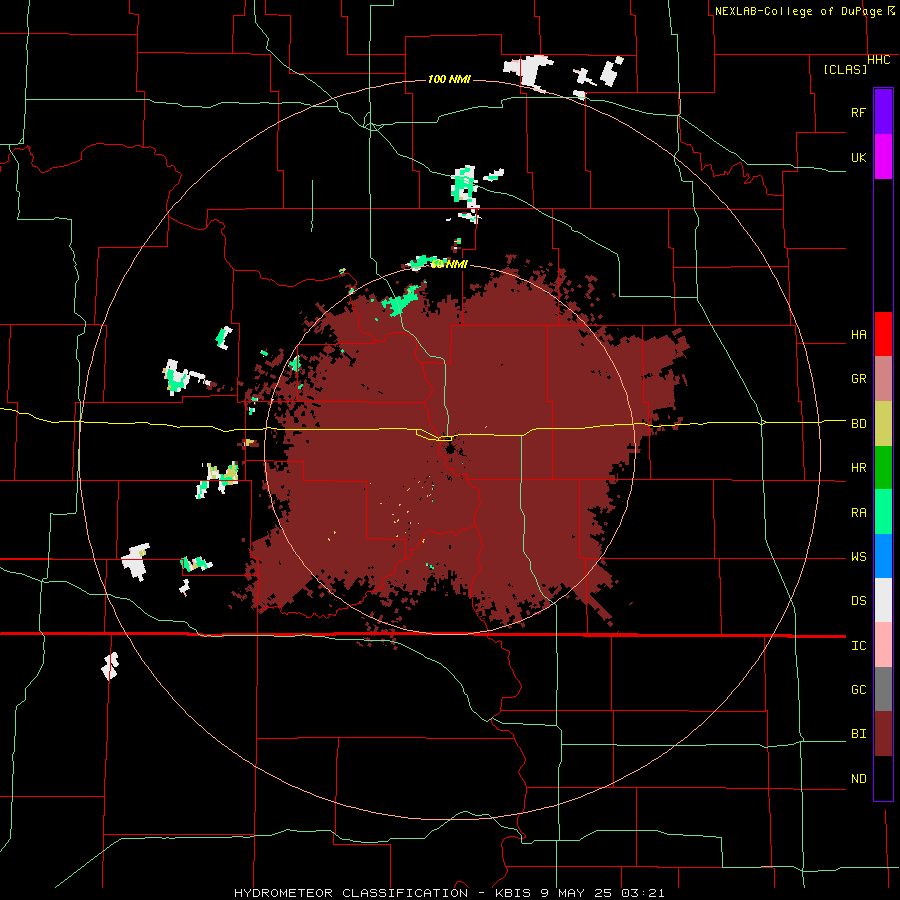Click the 100 NMI range ring label
The width and height of the screenshot is (900, 900).
(449, 79)
